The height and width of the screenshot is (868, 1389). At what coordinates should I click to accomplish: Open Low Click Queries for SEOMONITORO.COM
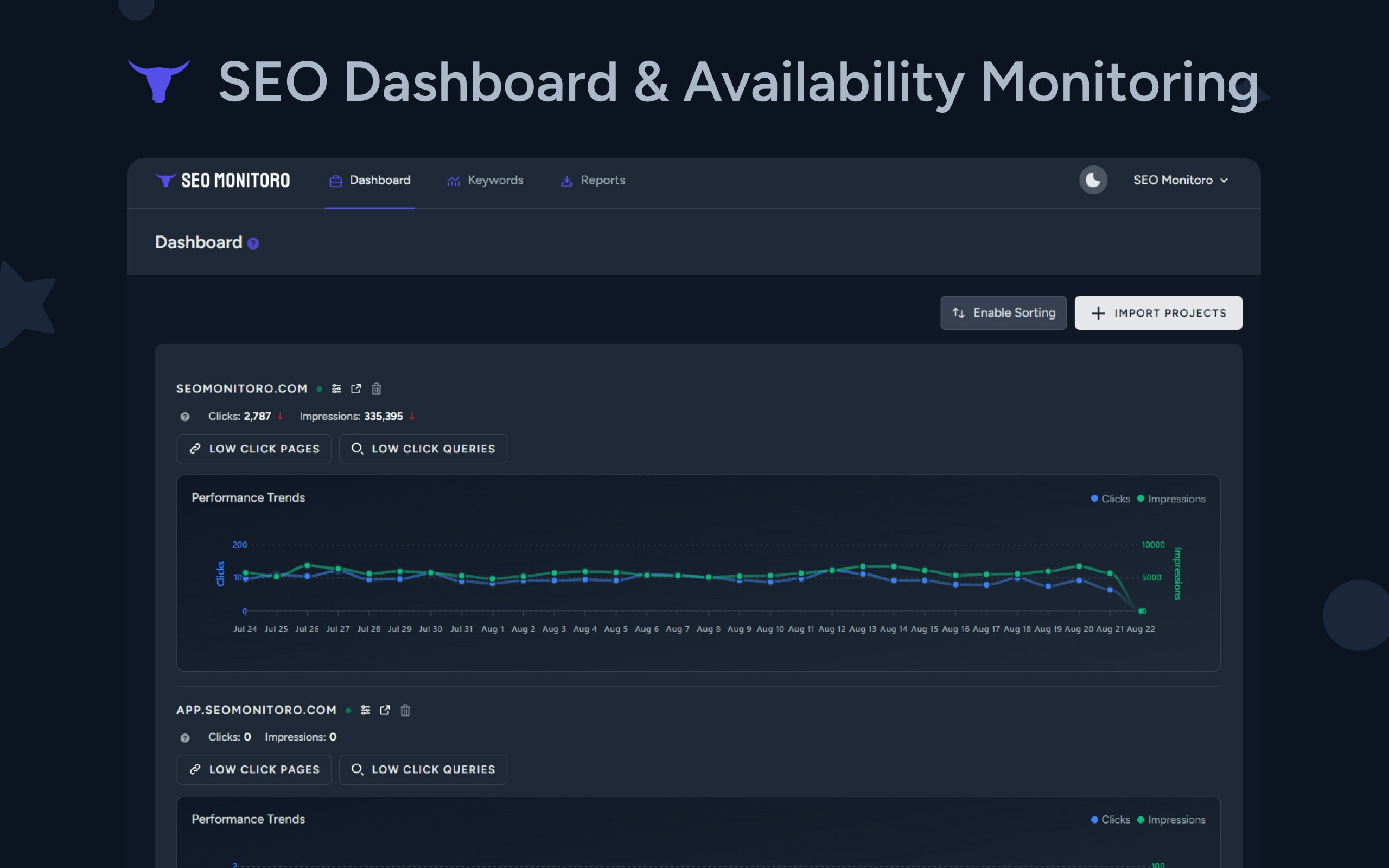[x=423, y=448]
